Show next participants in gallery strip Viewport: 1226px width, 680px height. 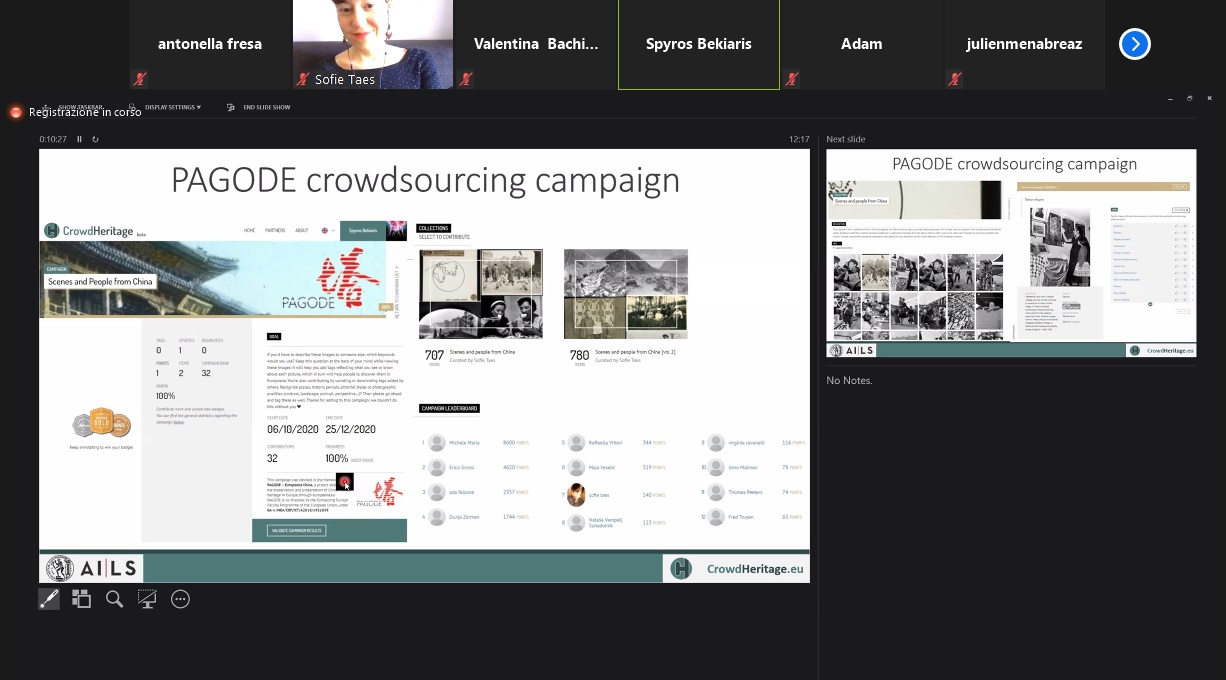[1135, 44]
